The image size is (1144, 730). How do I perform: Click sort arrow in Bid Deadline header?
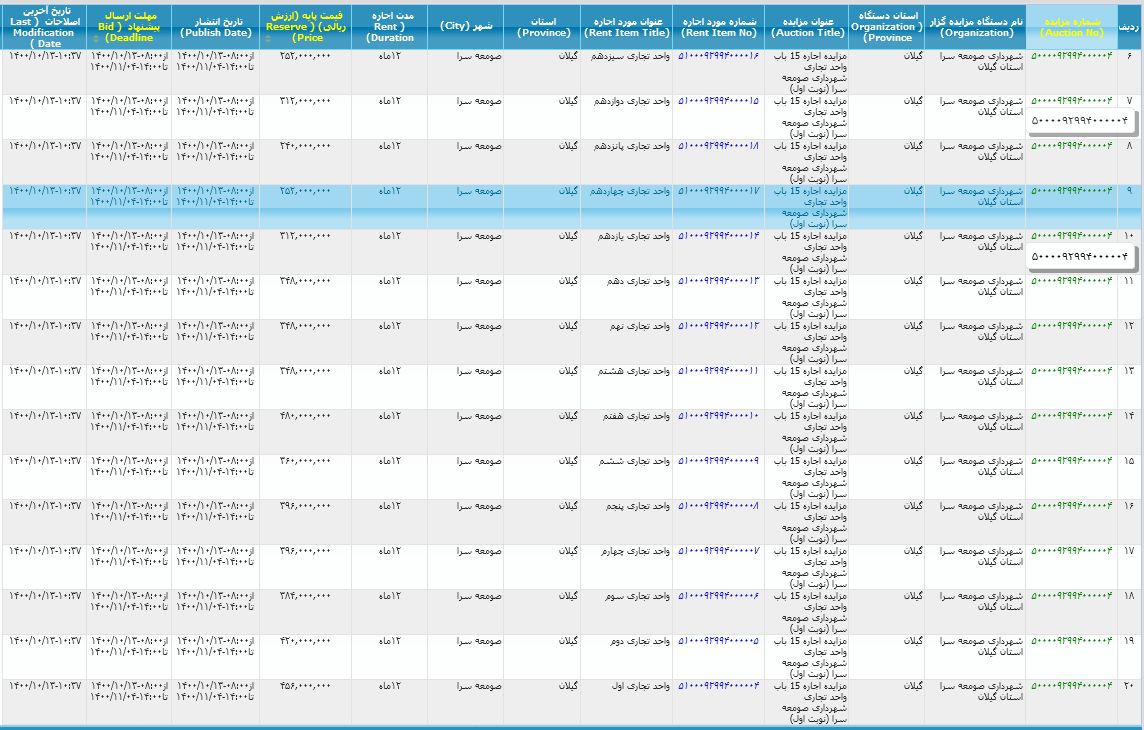[95, 39]
